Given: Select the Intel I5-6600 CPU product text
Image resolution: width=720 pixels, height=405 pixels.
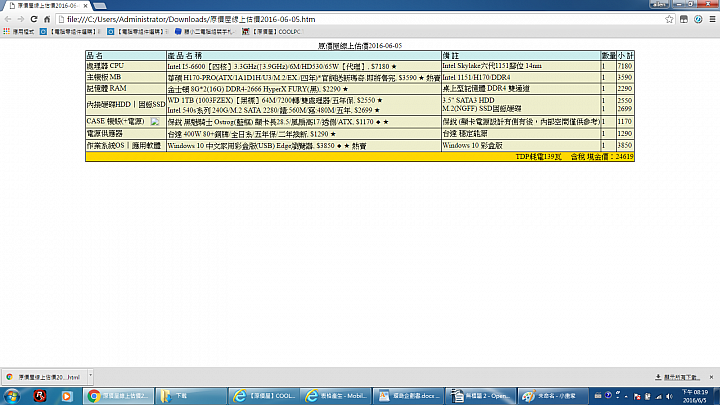Looking at the screenshot, I should coord(281,67).
